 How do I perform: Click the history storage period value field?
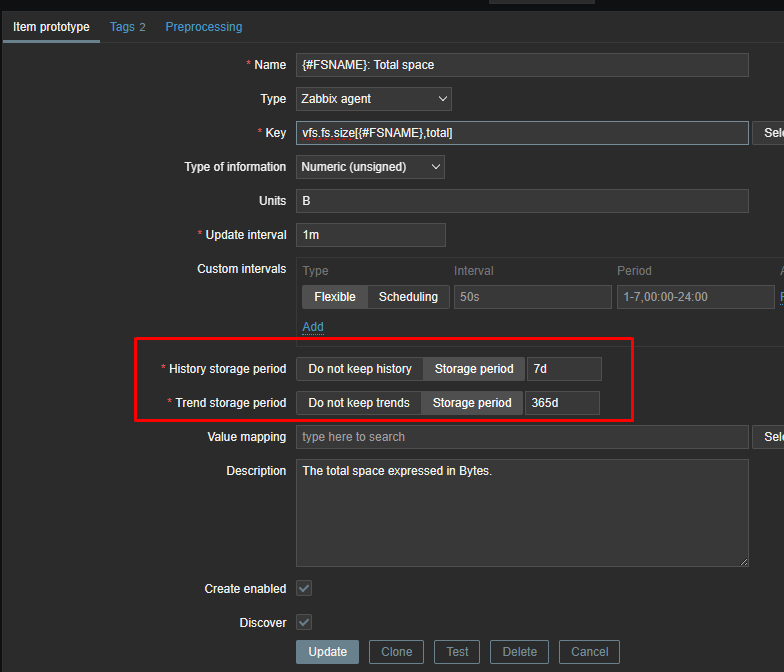(x=564, y=369)
